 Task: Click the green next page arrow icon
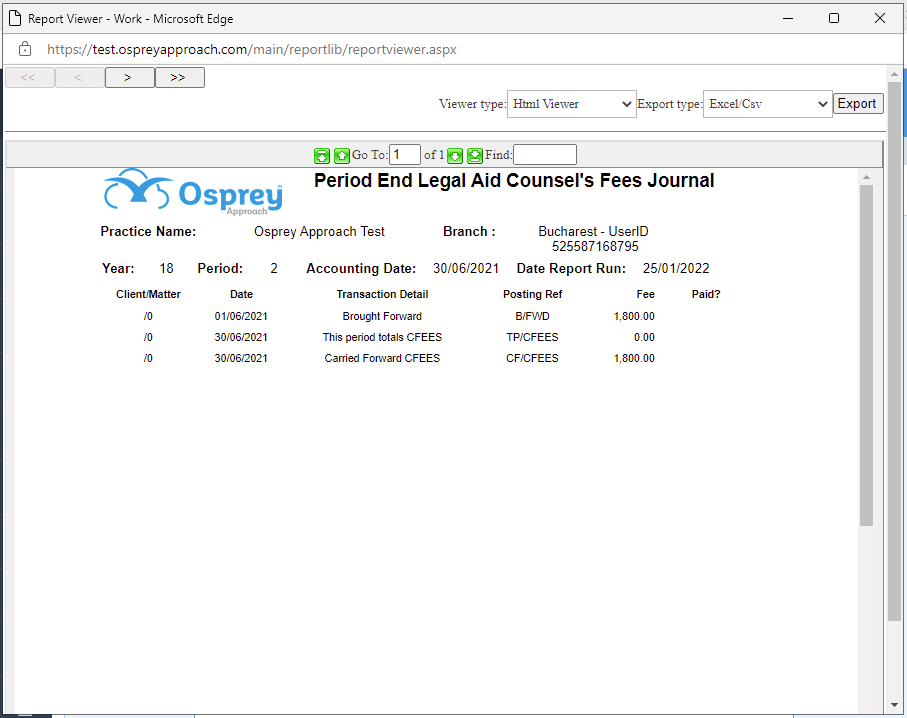pos(455,155)
